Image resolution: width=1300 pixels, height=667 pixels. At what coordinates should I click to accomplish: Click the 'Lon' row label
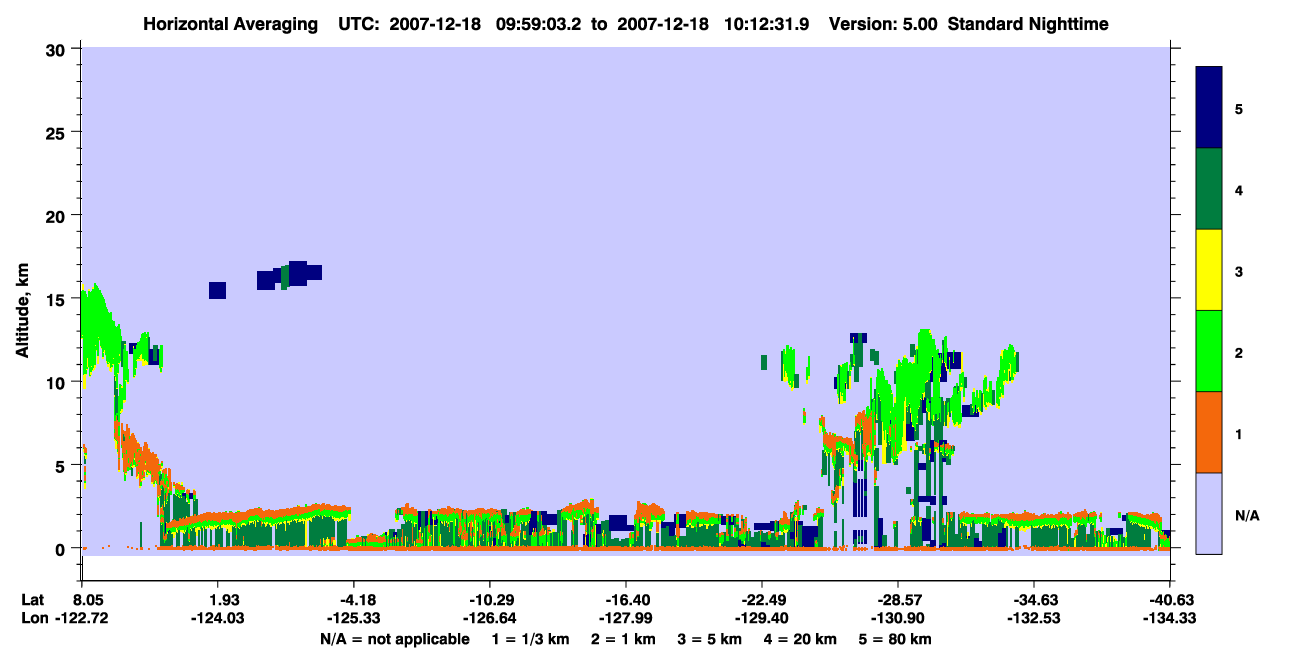[33, 618]
